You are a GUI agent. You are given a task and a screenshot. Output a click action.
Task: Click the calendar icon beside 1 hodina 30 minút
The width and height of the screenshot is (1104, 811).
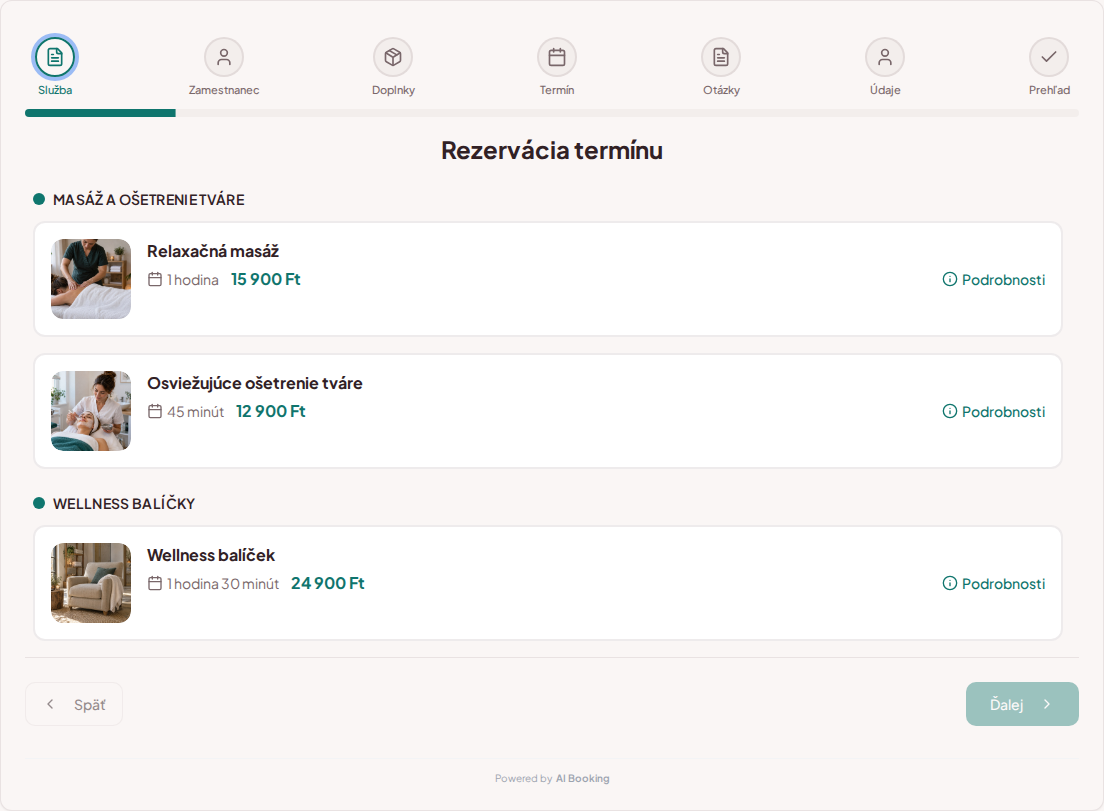155,583
